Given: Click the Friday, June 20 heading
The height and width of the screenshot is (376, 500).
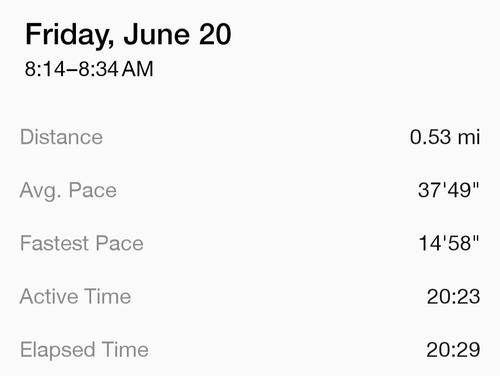Looking at the screenshot, I should pyautogui.click(x=128, y=35).
